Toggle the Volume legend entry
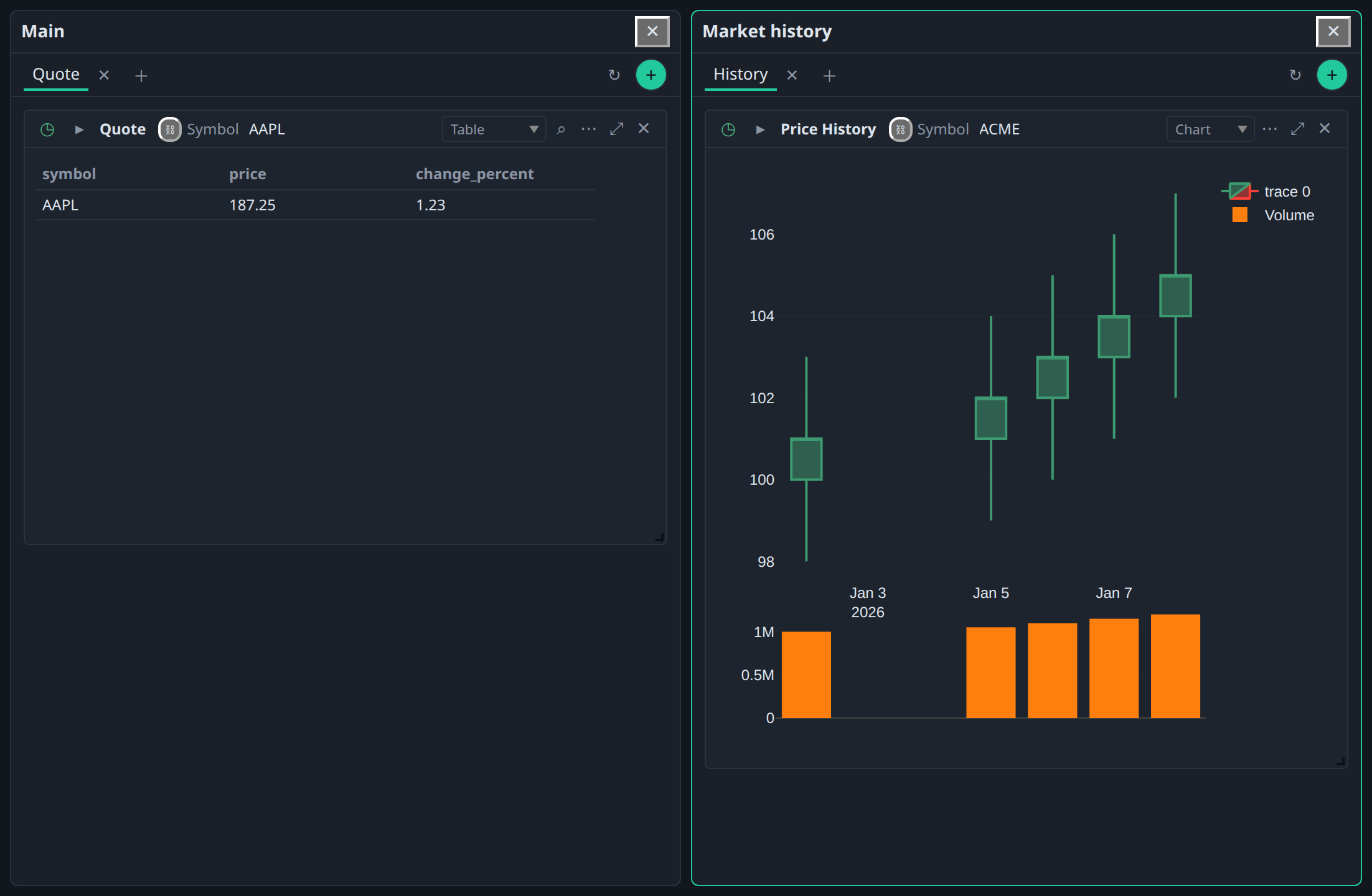1372x896 pixels. (x=1273, y=215)
